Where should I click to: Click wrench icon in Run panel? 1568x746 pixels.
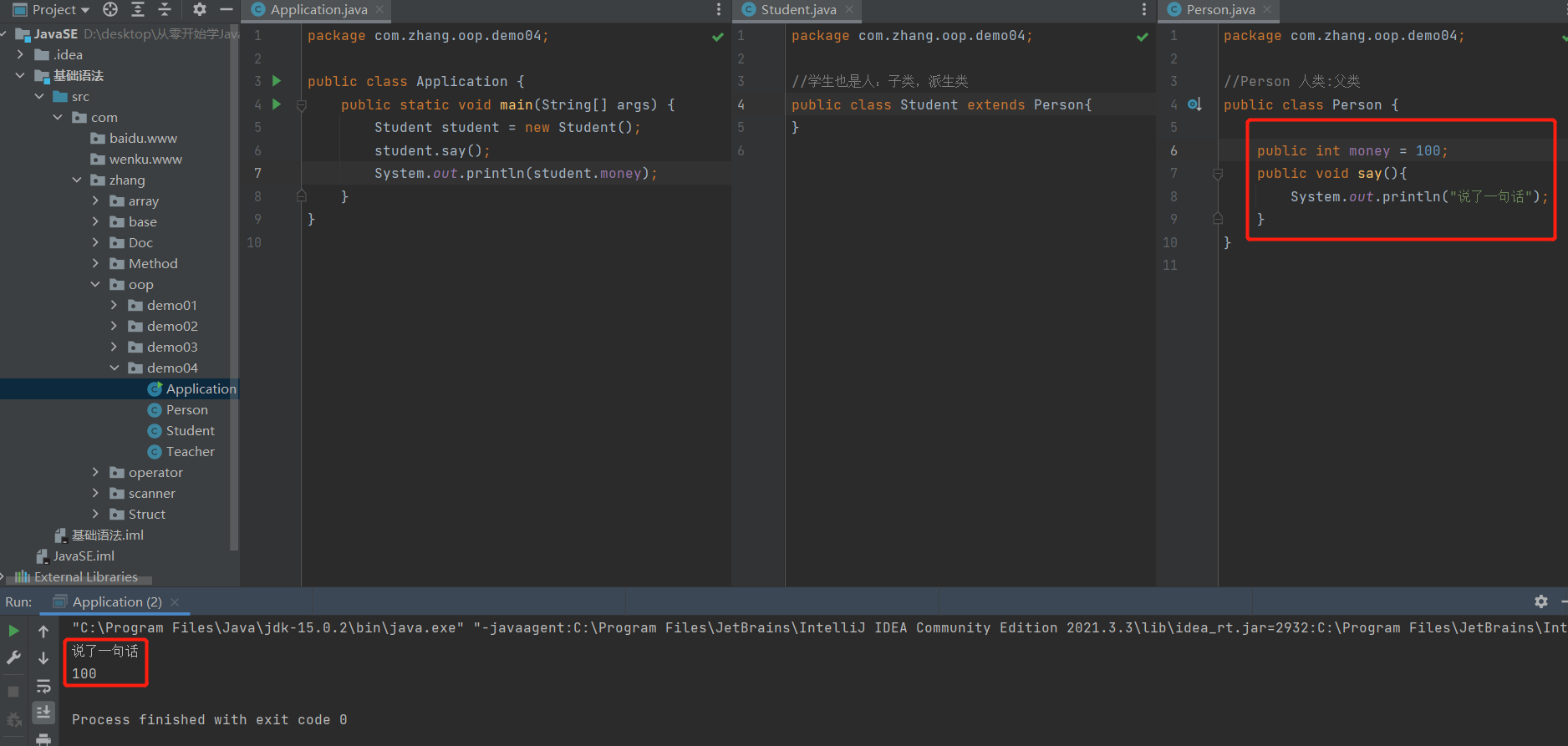tap(13, 657)
